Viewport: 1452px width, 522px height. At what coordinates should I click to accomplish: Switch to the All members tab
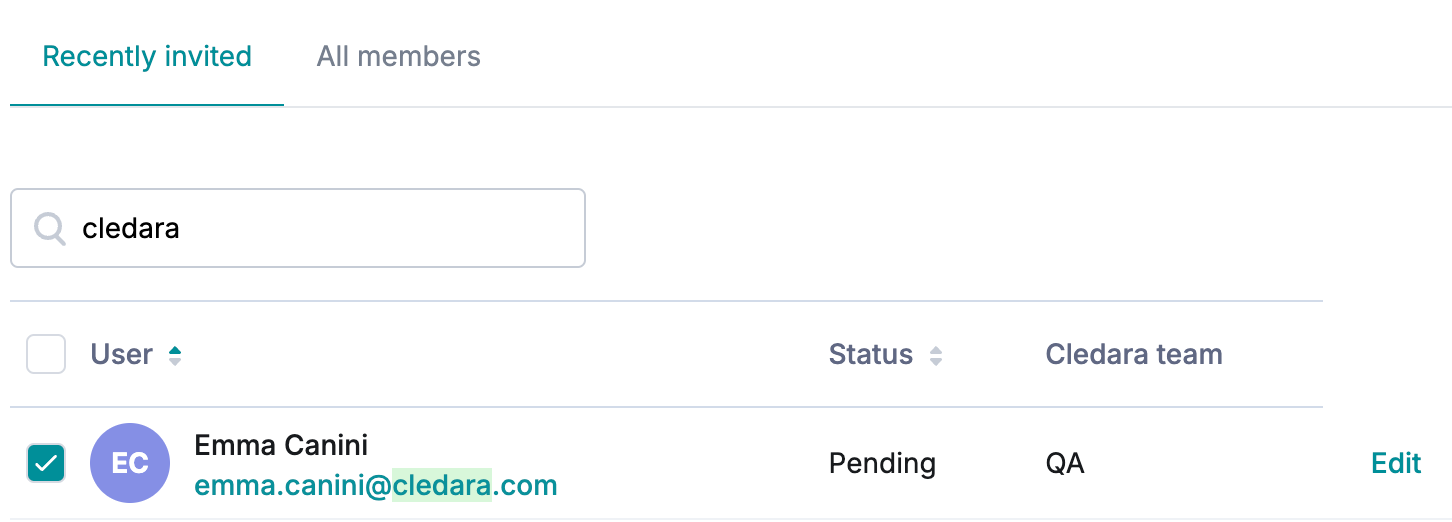[399, 56]
